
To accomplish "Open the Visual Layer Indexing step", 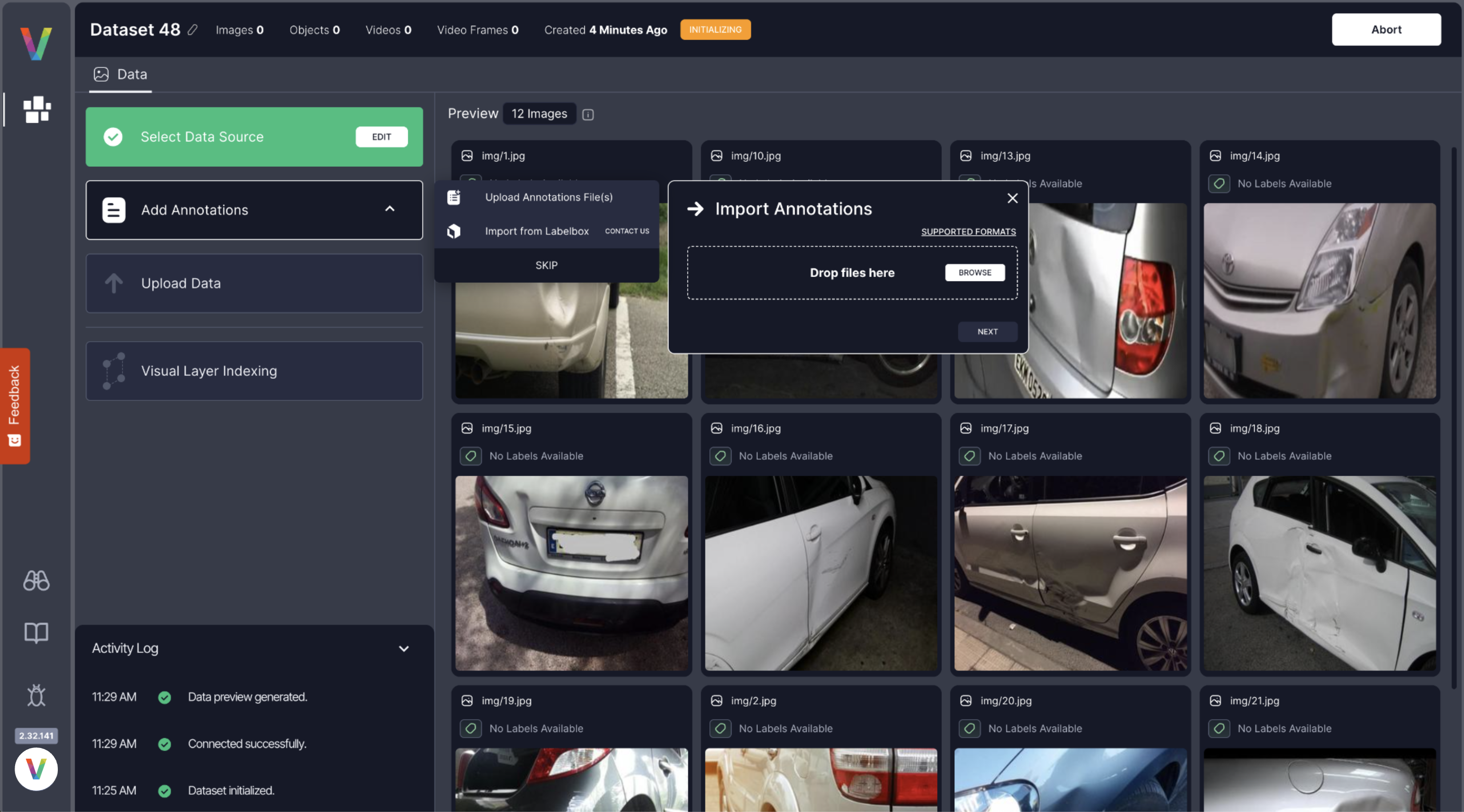I will [x=254, y=371].
